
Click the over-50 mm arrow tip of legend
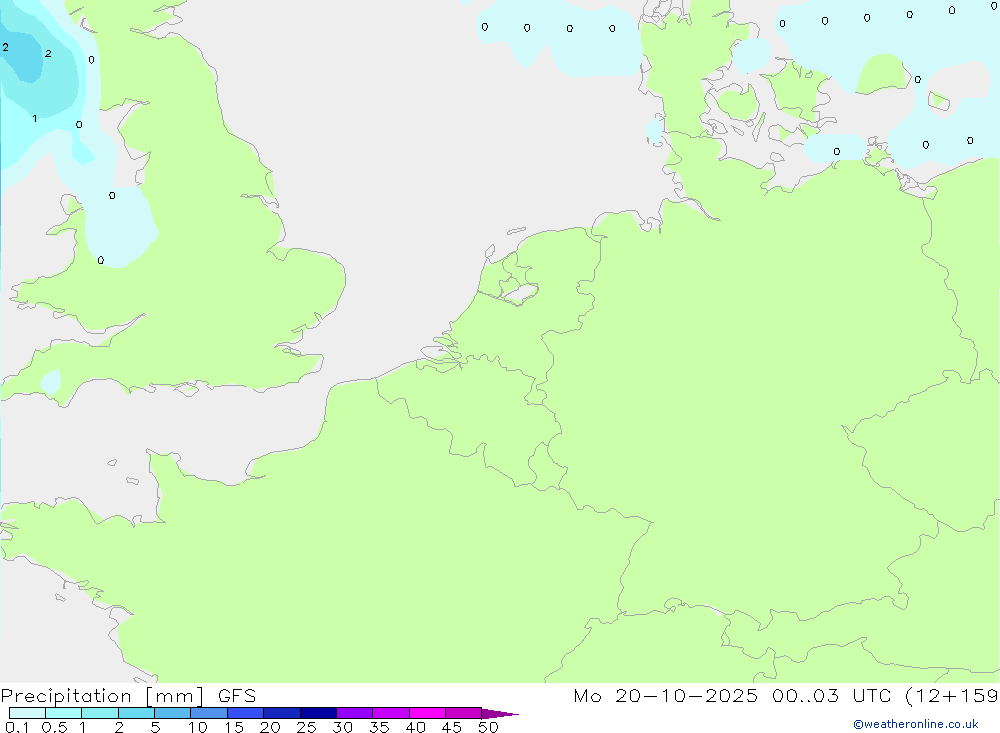[x=500, y=713]
